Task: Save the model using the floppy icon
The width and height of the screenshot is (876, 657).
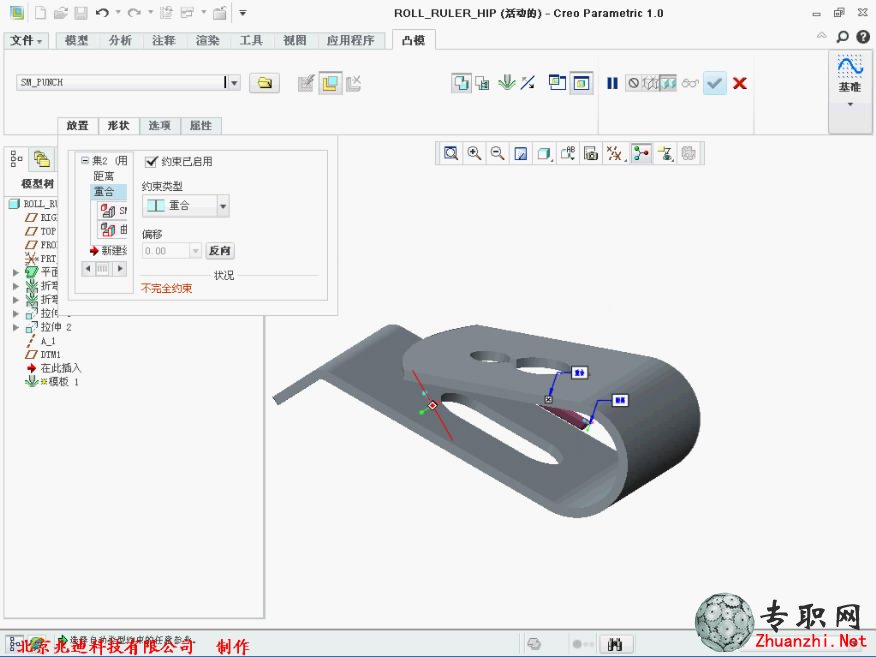Action: tap(81, 13)
